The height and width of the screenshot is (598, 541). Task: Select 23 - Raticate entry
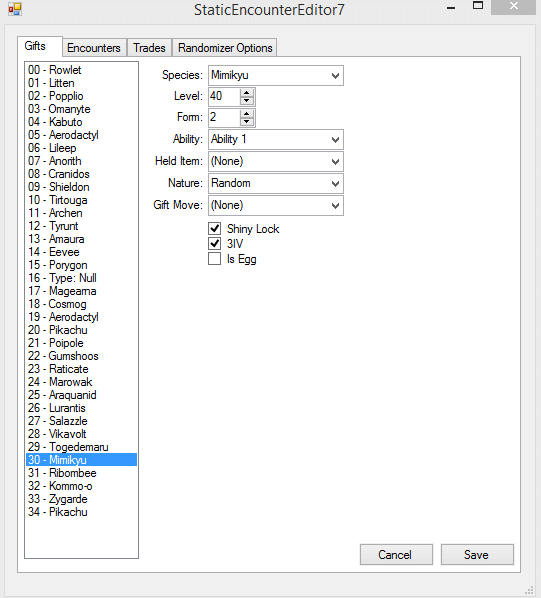[x=81, y=369]
